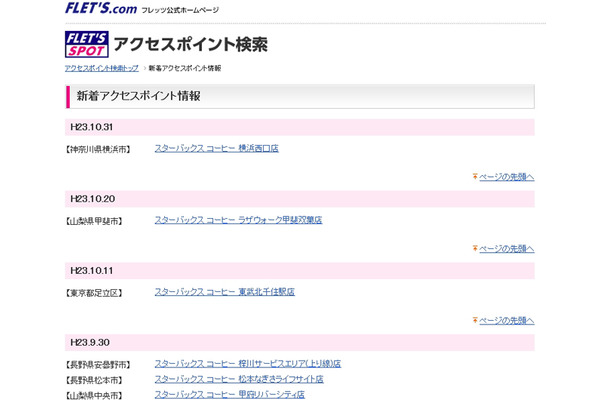Open アクセスポイント検索トップ breadcrumb link
The image size is (610, 400).
coord(102,68)
